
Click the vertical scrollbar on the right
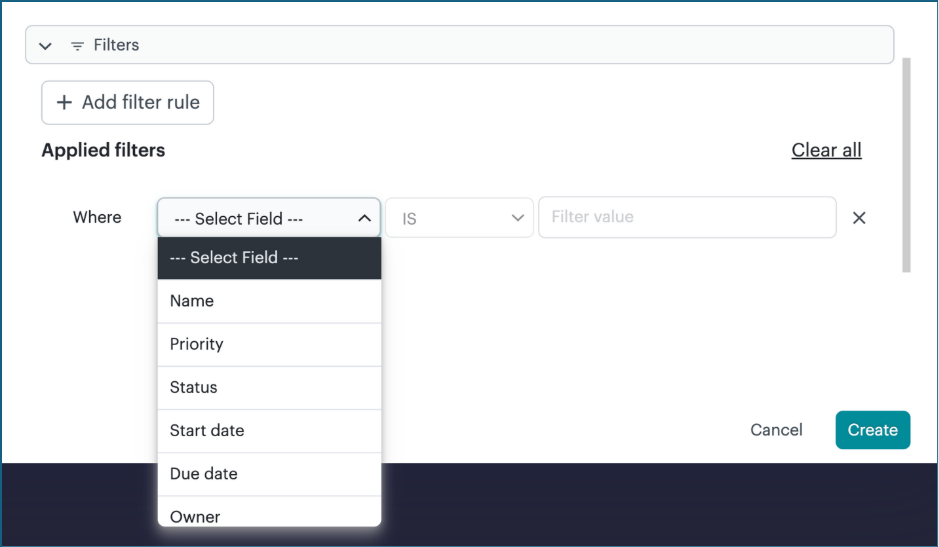click(x=906, y=165)
